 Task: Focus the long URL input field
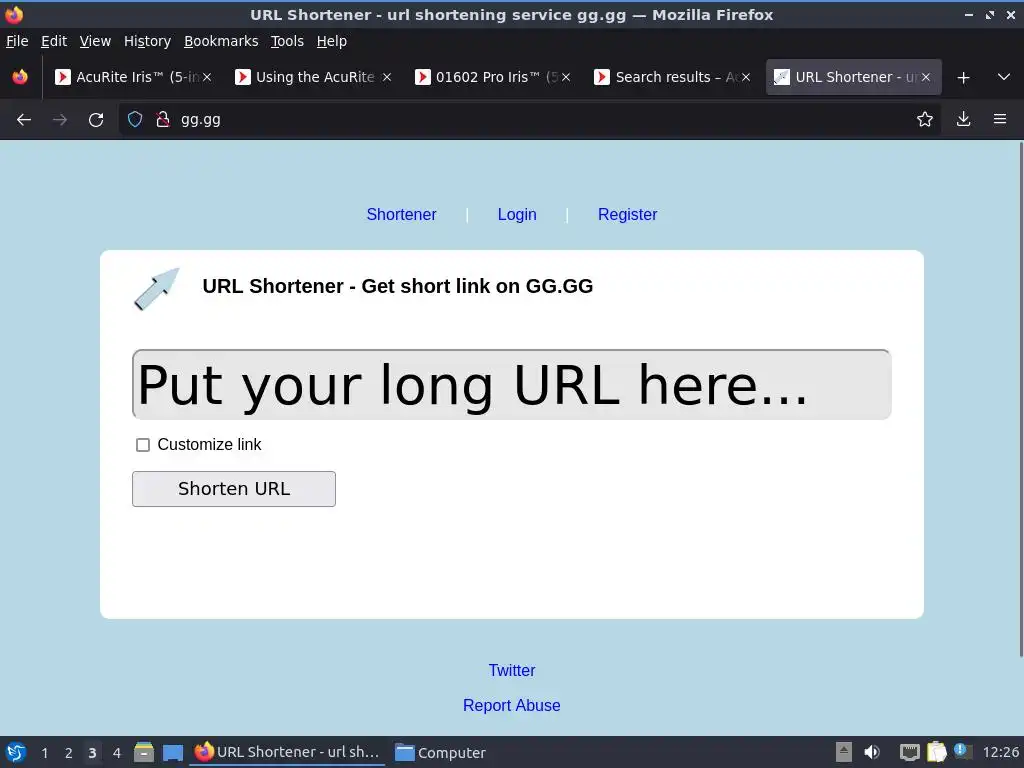[511, 385]
